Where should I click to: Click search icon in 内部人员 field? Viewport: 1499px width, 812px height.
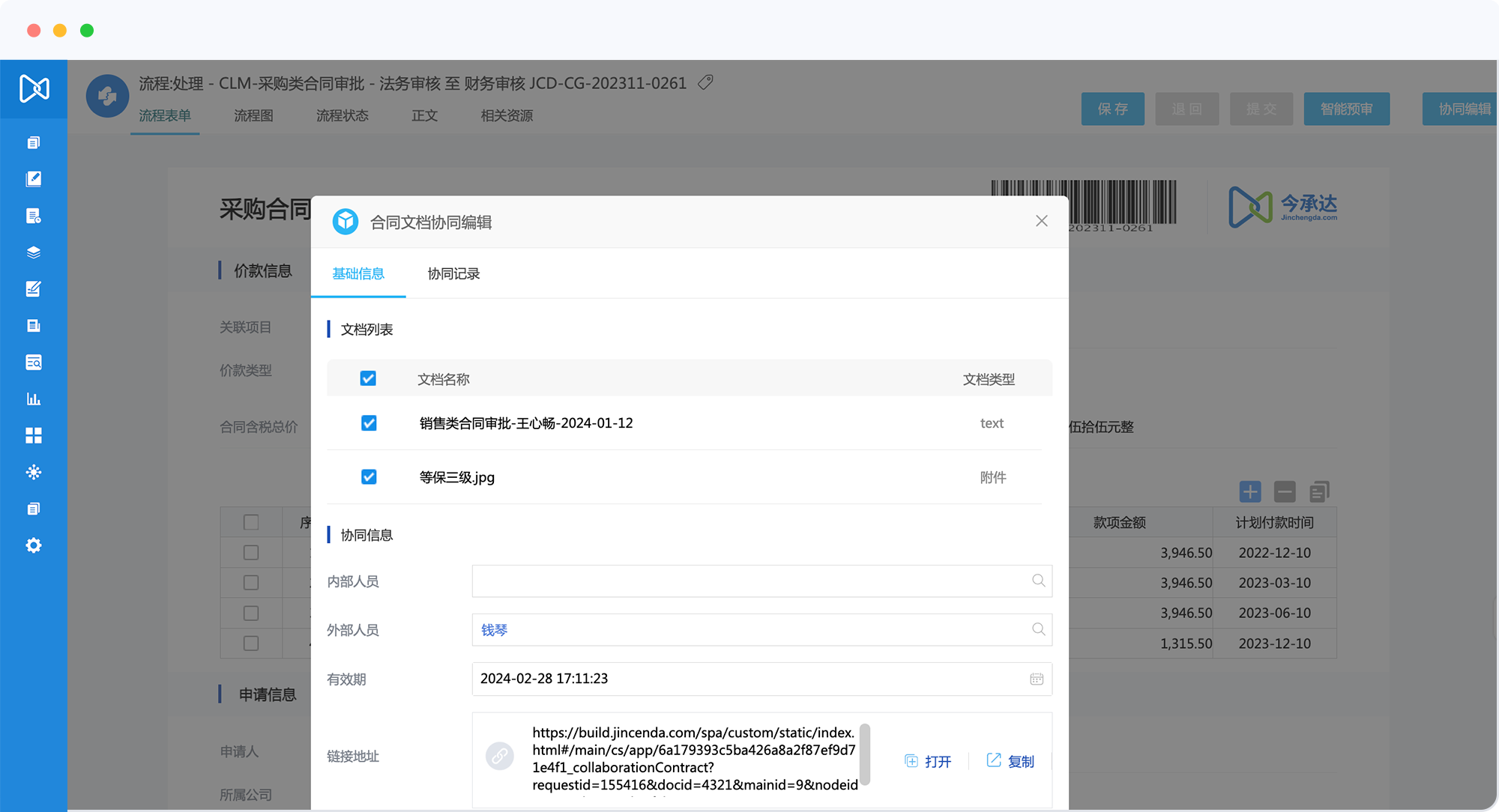coord(1038,581)
